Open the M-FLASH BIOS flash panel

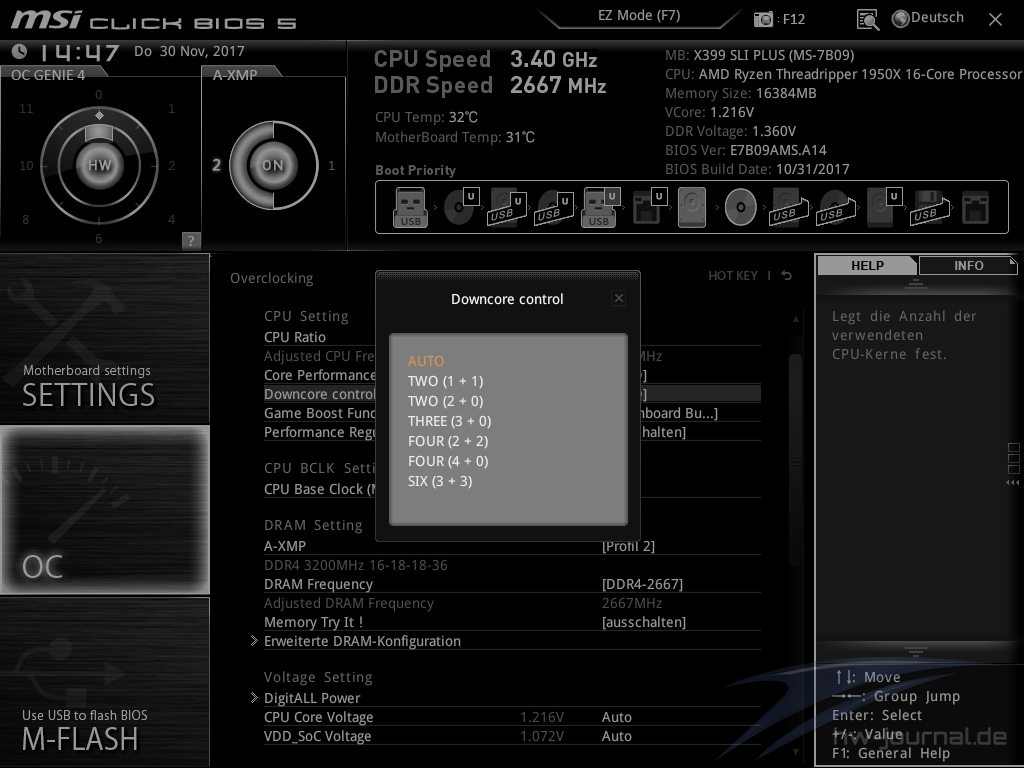[x=104, y=682]
